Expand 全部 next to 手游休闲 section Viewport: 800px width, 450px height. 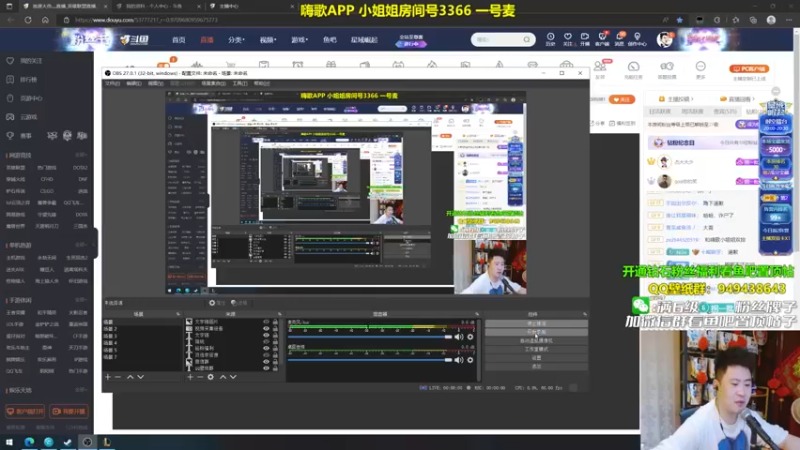(81, 300)
